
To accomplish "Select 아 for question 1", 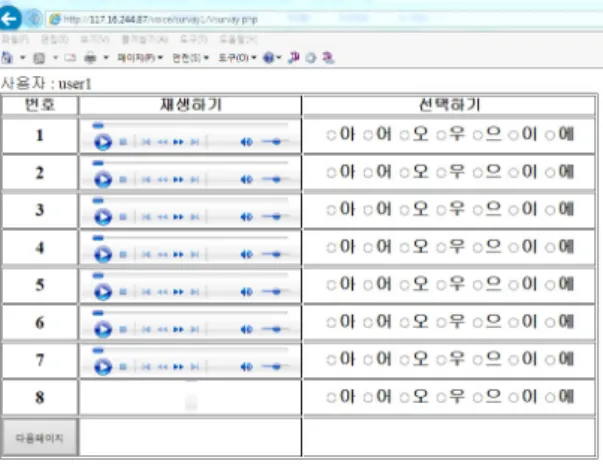I will pyautogui.click(x=331, y=135).
